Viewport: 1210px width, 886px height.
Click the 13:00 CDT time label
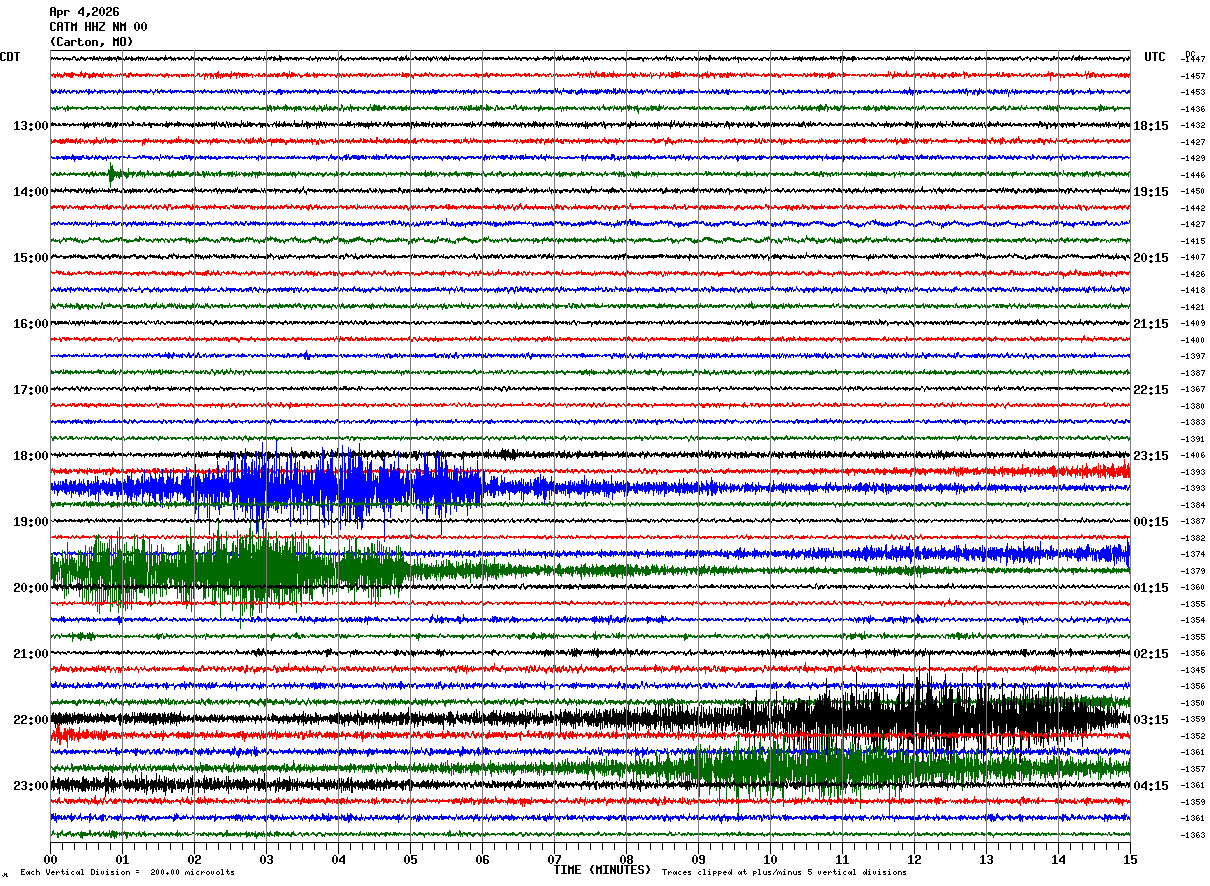coord(30,126)
